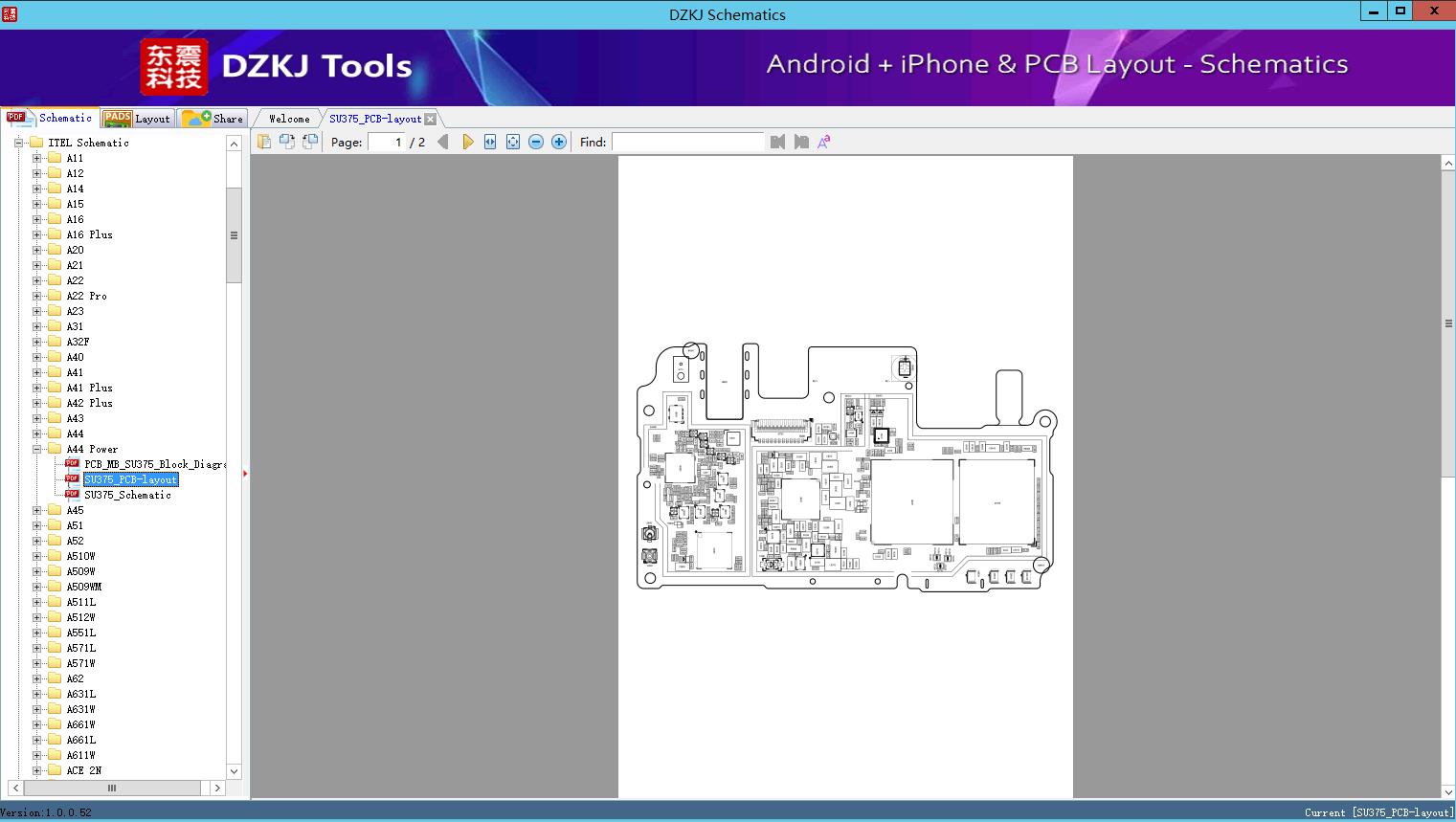Click the Find text field
Screen dimensions: 1456x822
pos(687,142)
